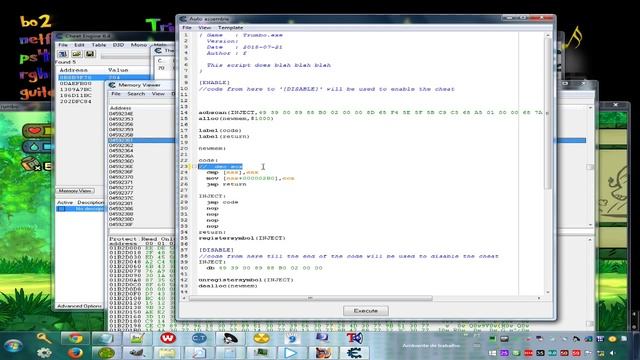Click the highlighted commented line 23
This screenshot has width=640, height=360.
click(220, 167)
